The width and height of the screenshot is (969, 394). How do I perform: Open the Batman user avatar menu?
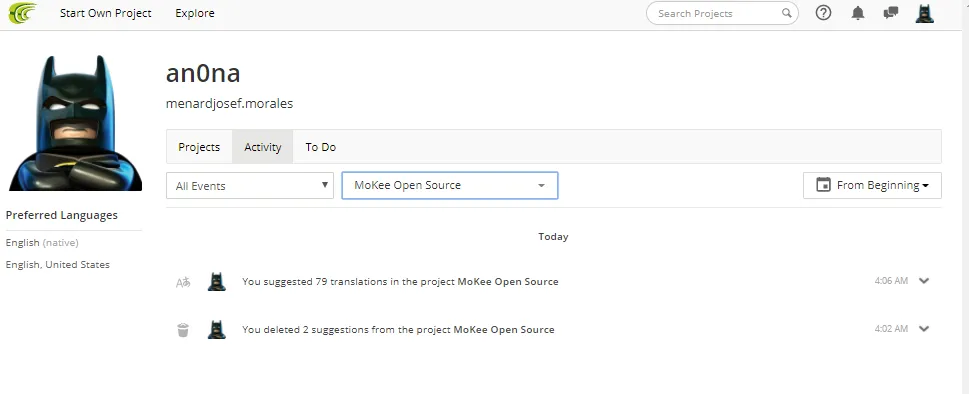(x=925, y=13)
